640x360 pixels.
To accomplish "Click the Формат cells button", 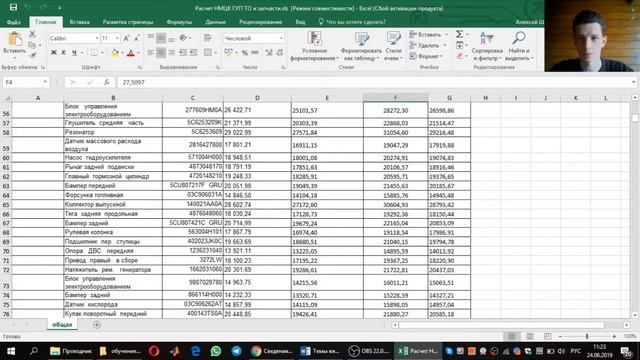I will [x=427, y=56].
